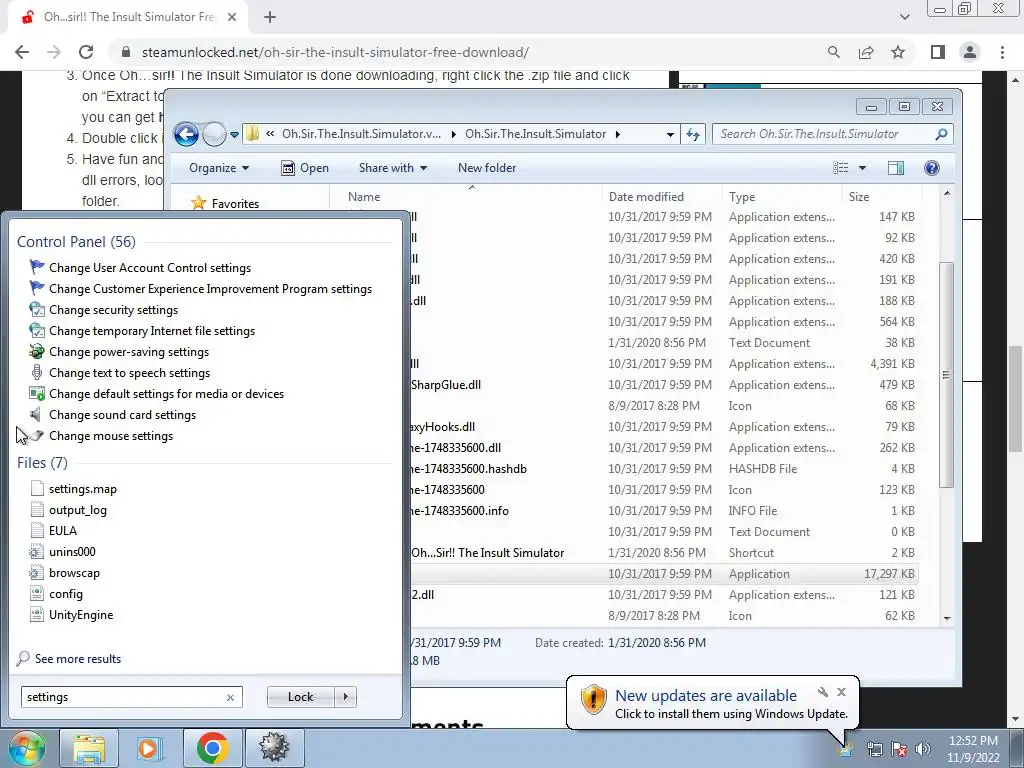Image resolution: width=1024 pixels, height=768 pixels.
Task: Open Change sound card settings
Action: tap(122, 415)
